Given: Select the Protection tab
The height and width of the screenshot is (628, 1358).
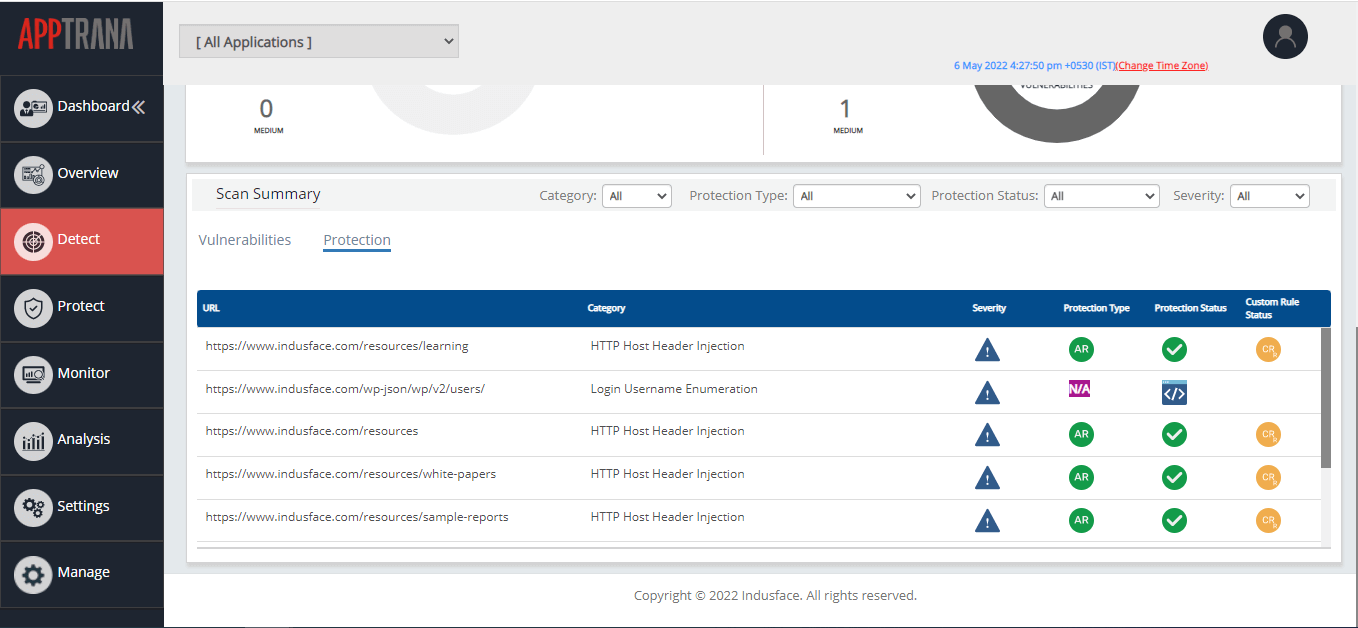Looking at the screenshot, I should click(x=357, y=240).
